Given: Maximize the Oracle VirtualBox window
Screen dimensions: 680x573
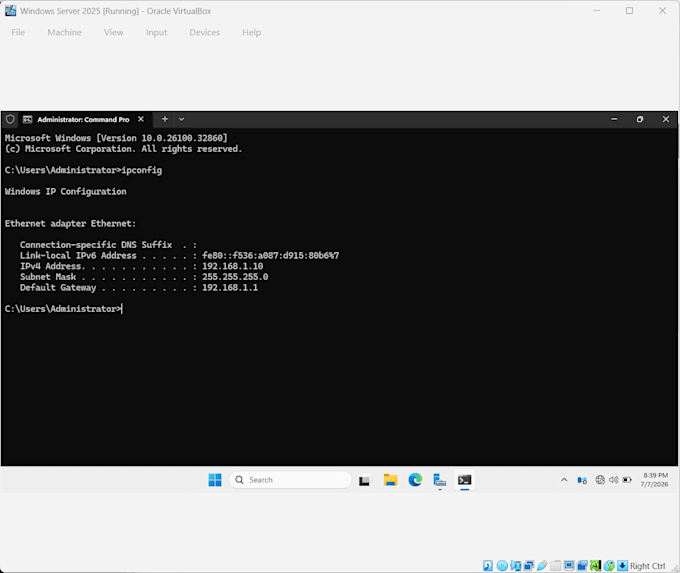Looking at the screenshot, I should pyautogui.click(x=629, y=11).
